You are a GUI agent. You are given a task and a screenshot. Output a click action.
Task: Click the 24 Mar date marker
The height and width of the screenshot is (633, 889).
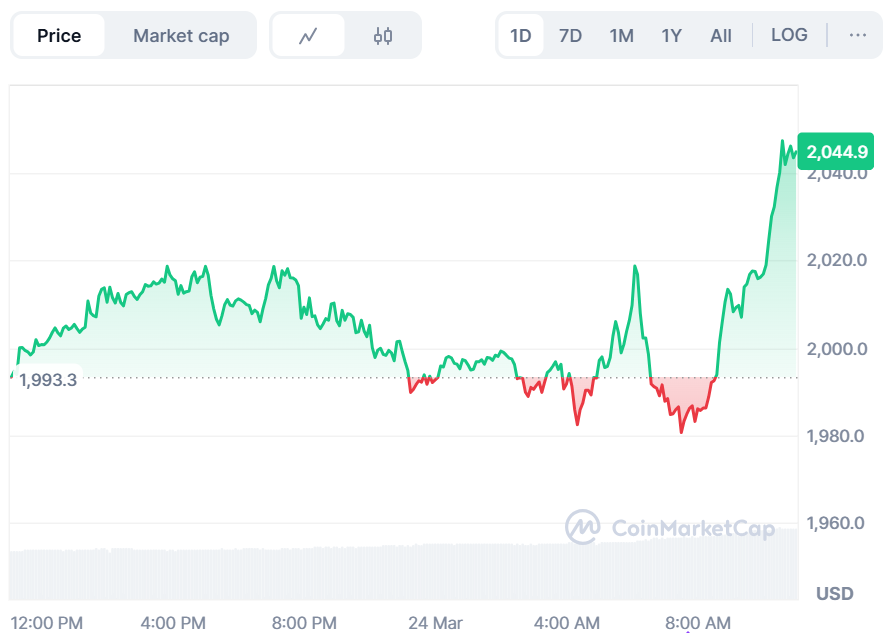coord(432,623)
